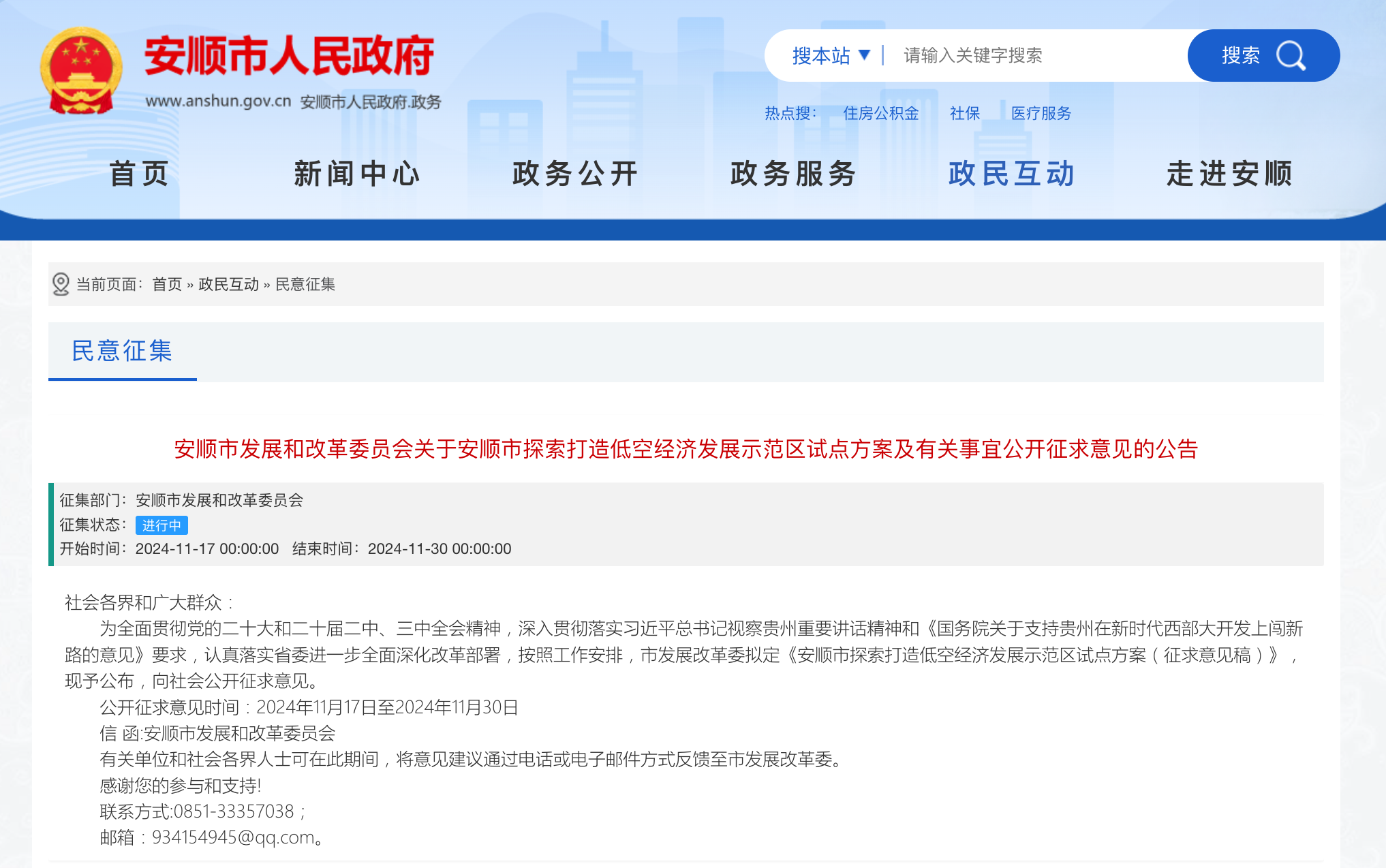
Task: Click 首页 in the breadcrumb
Action: coord(167,284)
